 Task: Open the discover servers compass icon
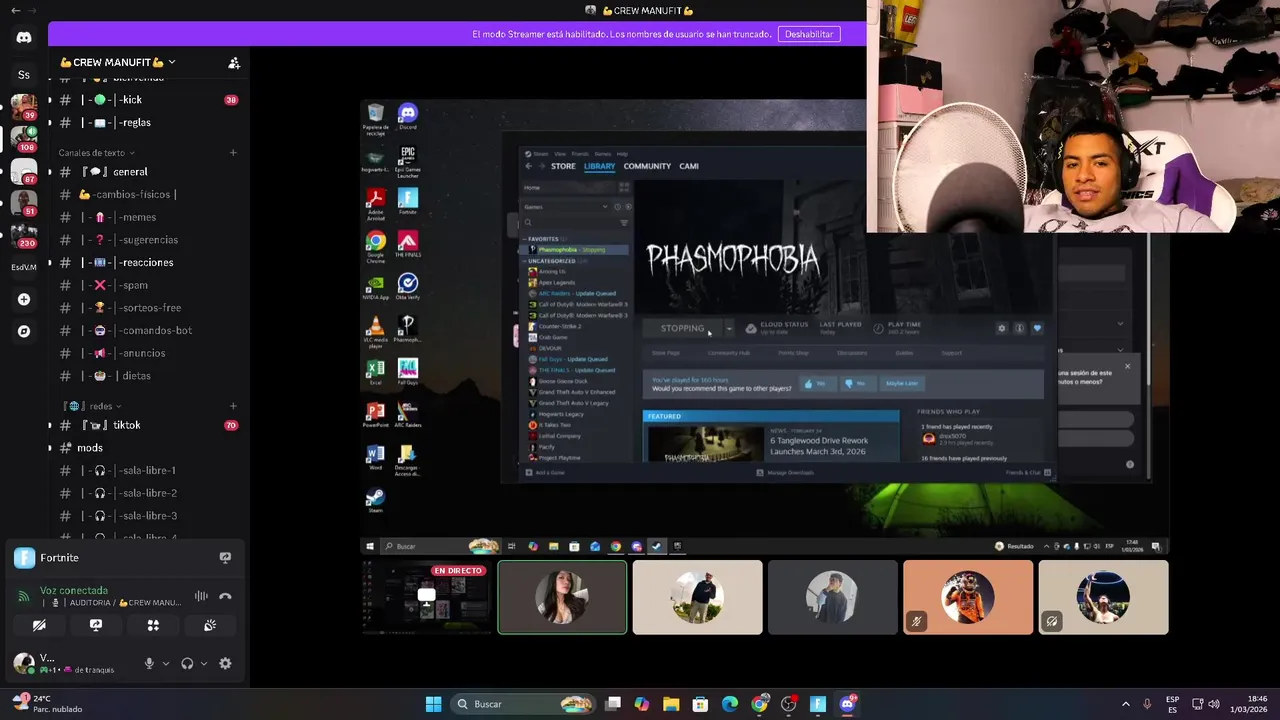click(x=24, y=331)
